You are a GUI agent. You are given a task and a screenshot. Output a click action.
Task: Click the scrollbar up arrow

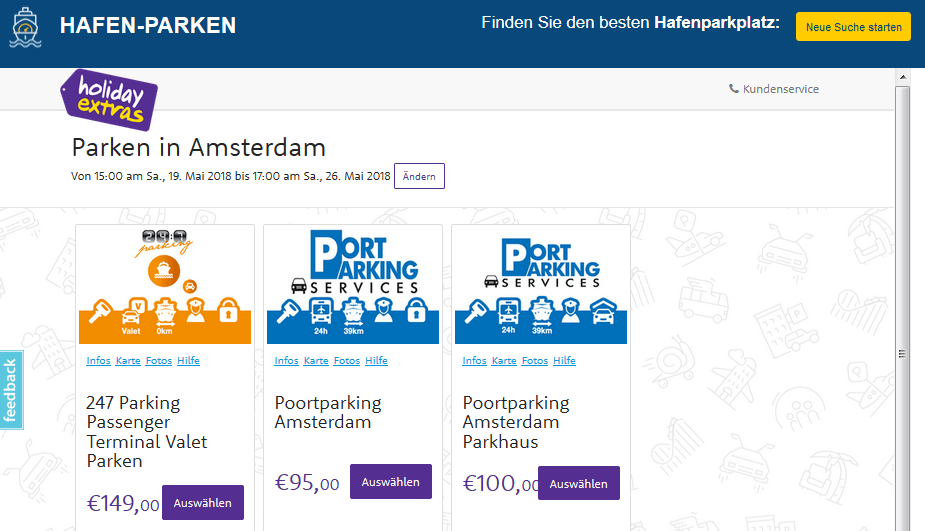pyautogui.click(x=903, y=77)
